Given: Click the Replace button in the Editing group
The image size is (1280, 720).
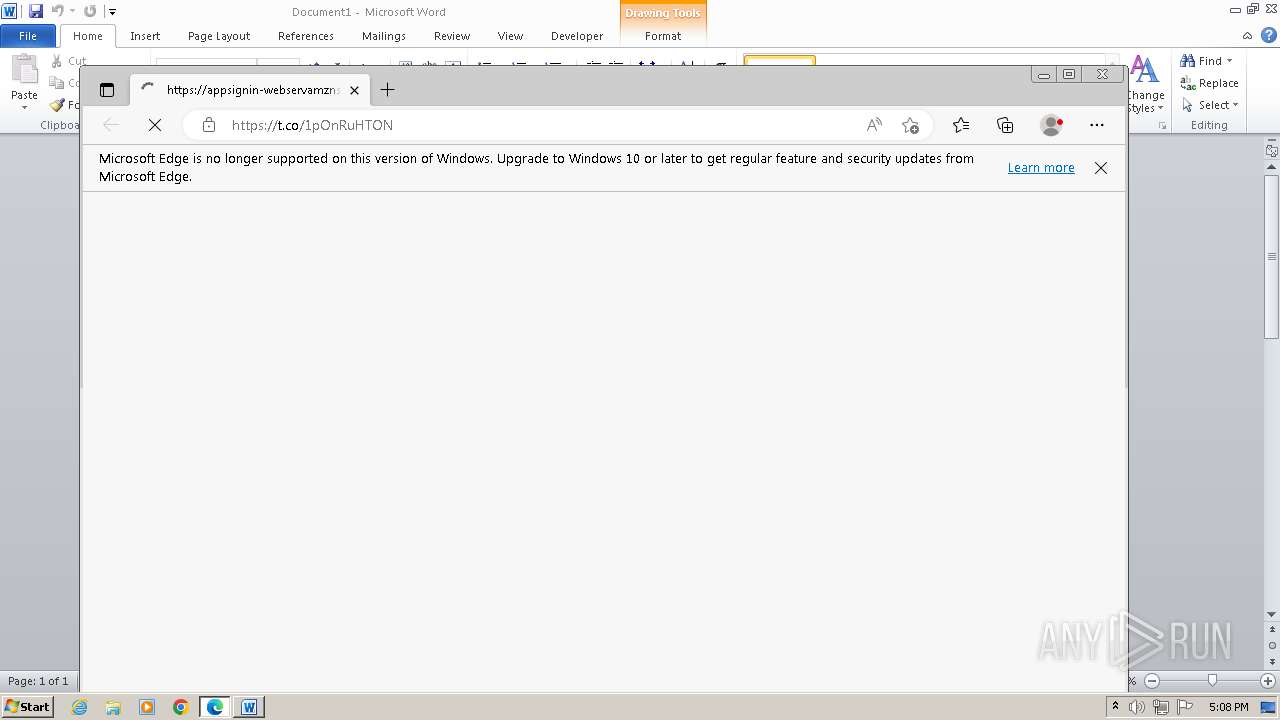Looking at the screenshot, I should [1210, 83].
